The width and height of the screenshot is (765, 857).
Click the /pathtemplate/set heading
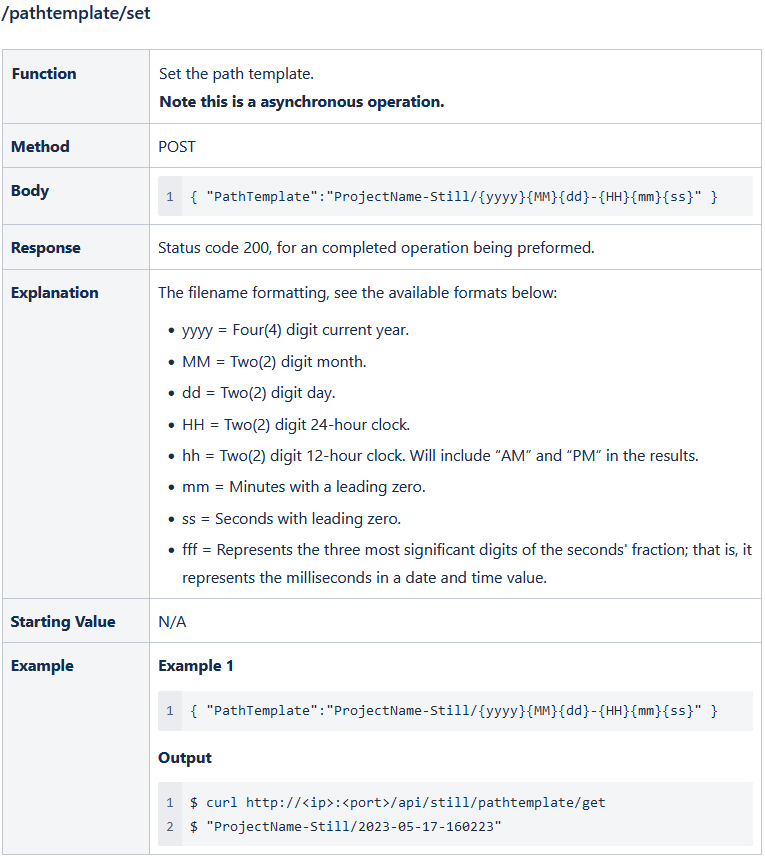click(x=76, y=14)
